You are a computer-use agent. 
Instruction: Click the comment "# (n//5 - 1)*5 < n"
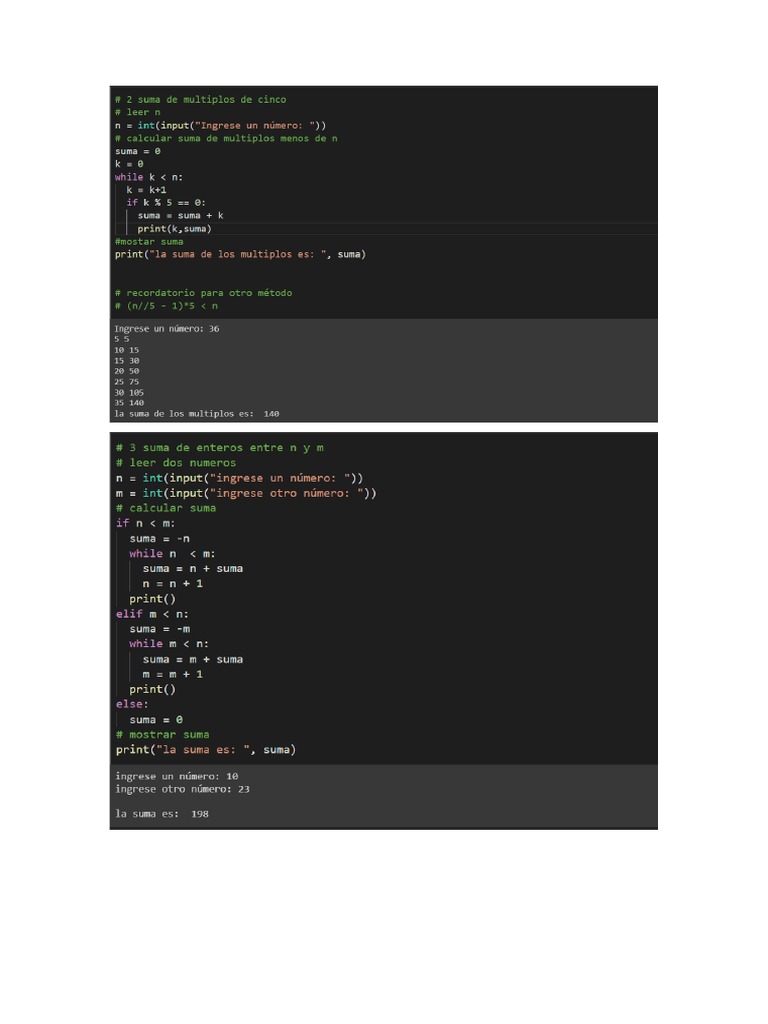point(166,306)
